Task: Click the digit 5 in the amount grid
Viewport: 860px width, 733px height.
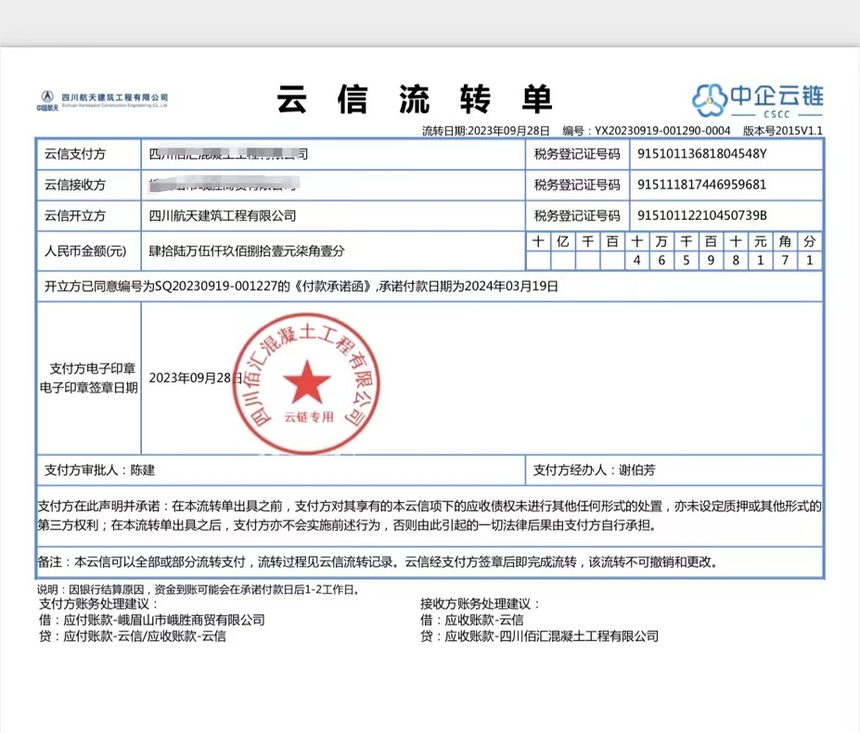Action: 686,260
